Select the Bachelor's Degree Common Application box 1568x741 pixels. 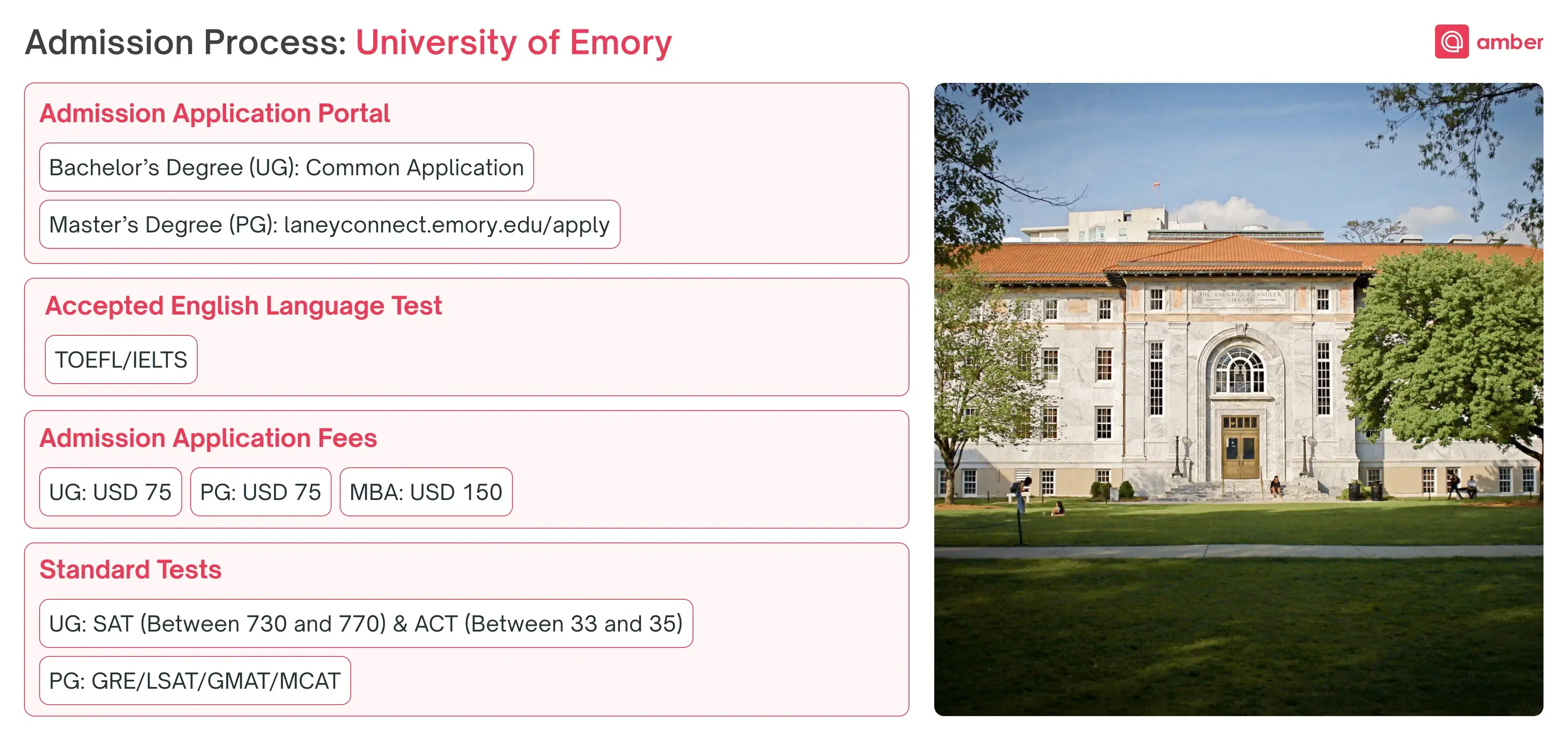pos(286,167)
